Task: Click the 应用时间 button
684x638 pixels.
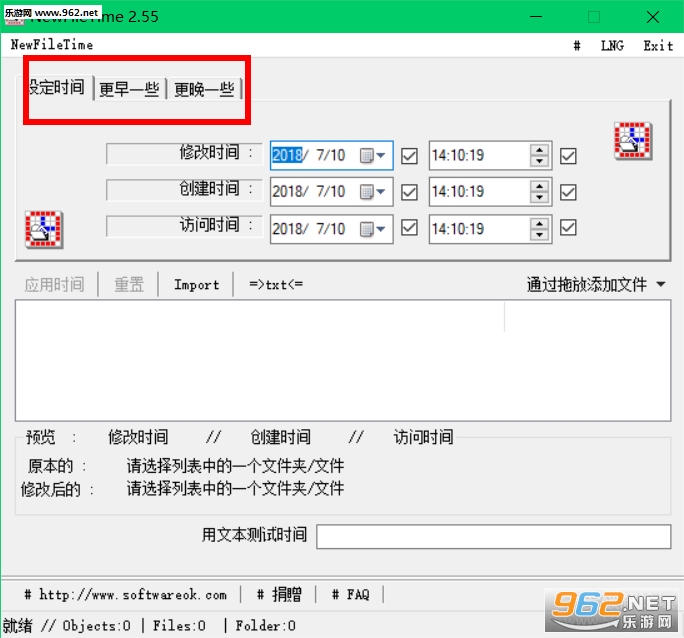Action: point(55,285)
